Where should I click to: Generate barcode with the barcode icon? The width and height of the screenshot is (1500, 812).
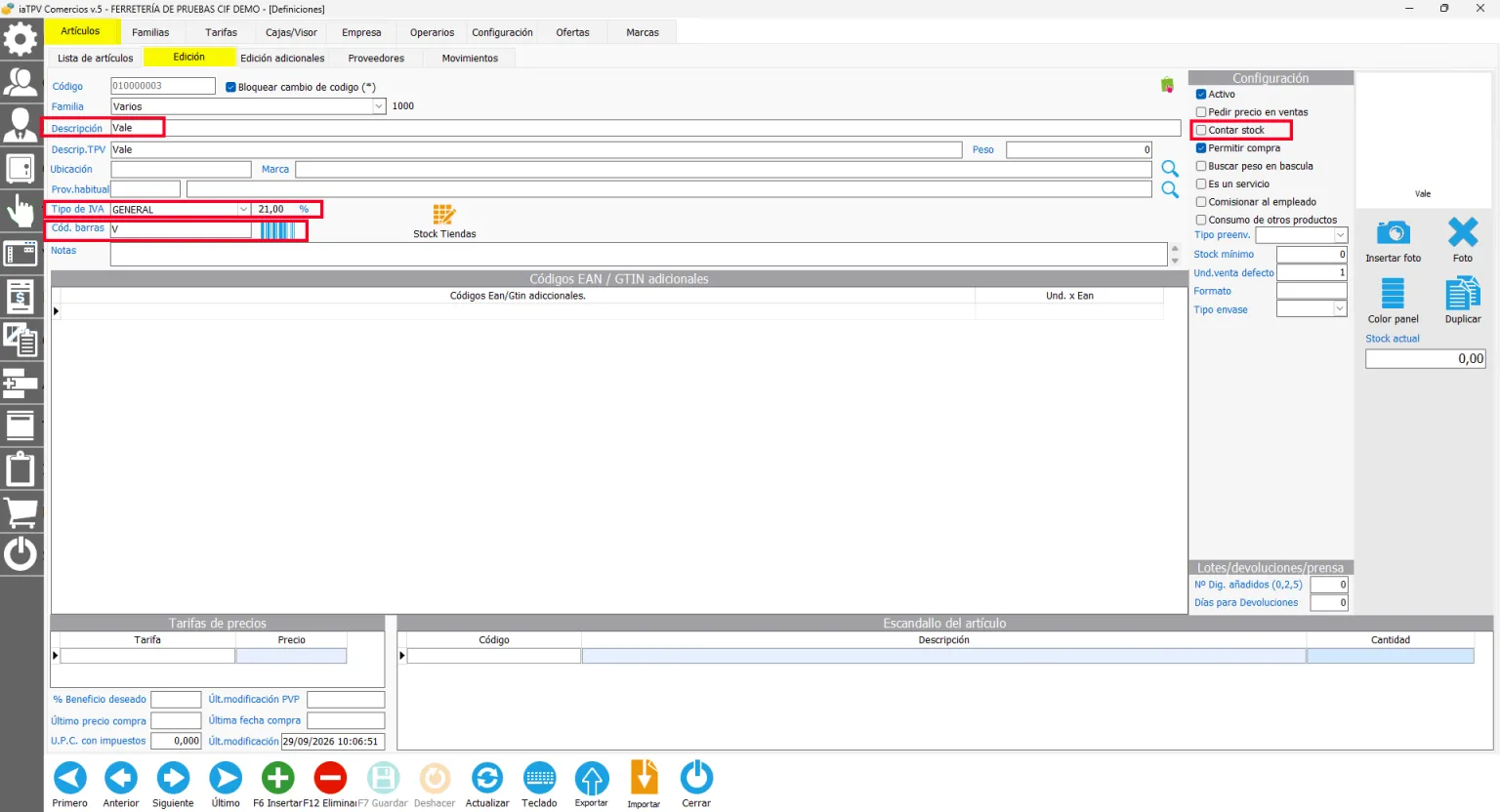coord(277,230)
